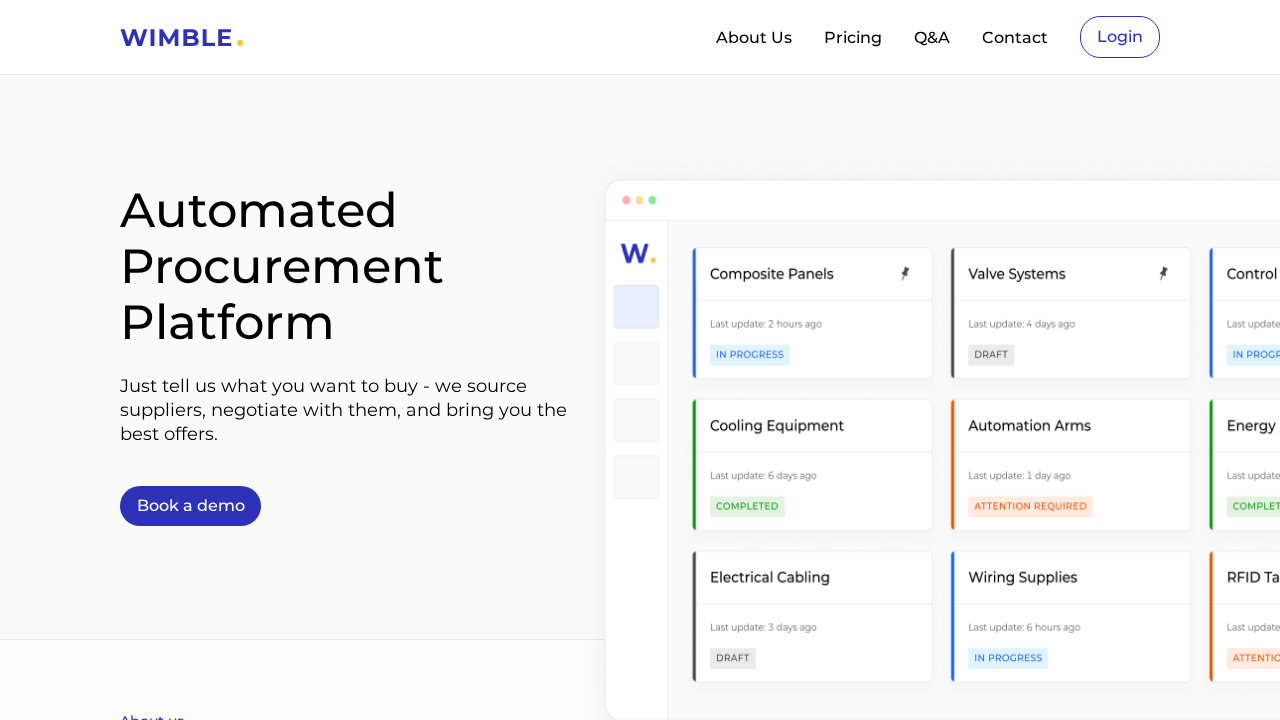
Task: Click the Login button
Action: tap(1119, 37)
